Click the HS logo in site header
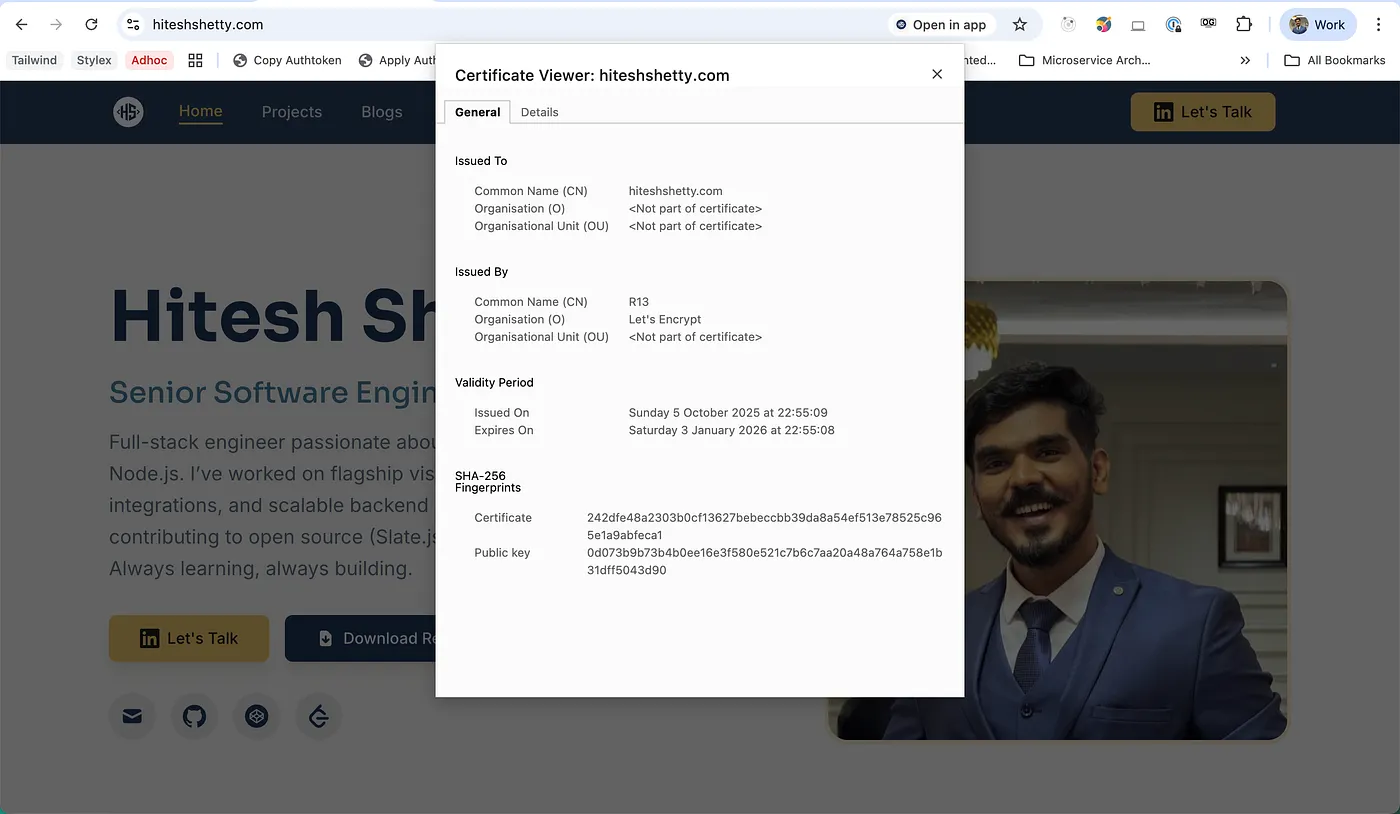The height and width of the screenshot is (814, 1400). (128, 112)
